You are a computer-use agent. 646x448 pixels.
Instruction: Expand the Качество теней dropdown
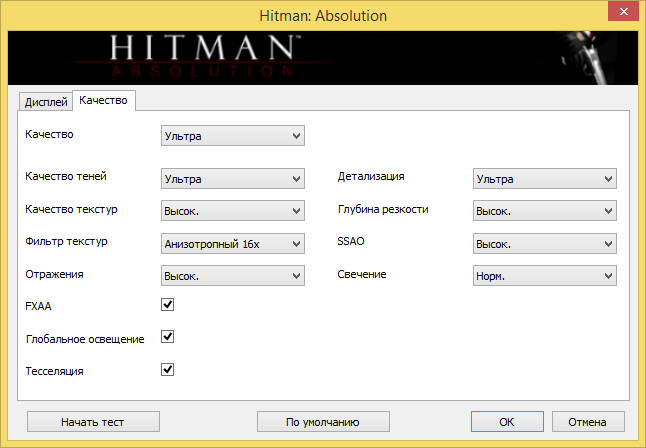click(232, 179)
